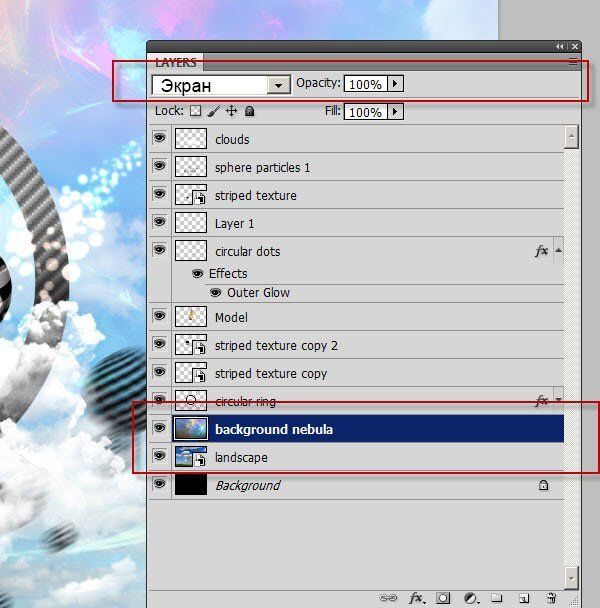Click the link layers icon
This screenshot has height=608, width=600.
click(x=388, y=598)
